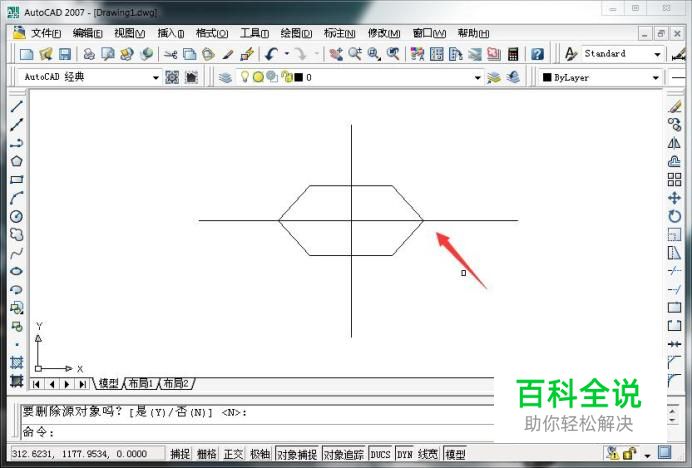The height and width of the screenshot is (468, 692).
Task: Click the Stretch tool
Action: (674, 253)
